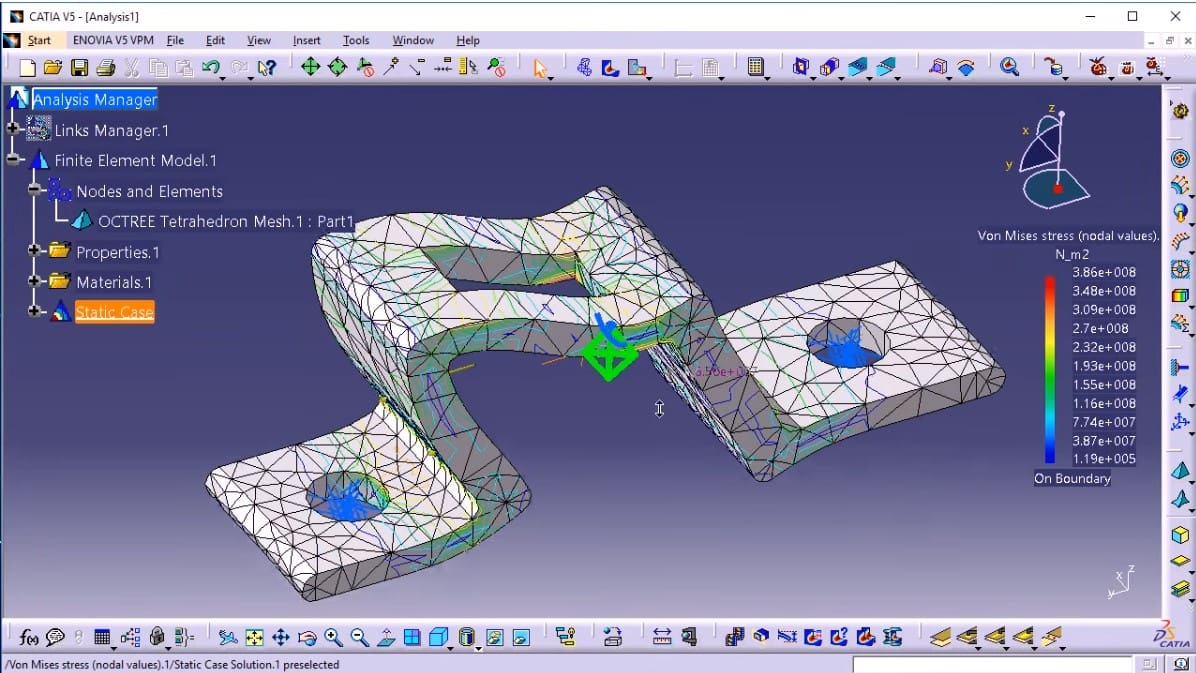The height and width of the screenshot is (673, 1196).
Task: Save the analysis with the floppy disk icon
Action: coord(79,68)
